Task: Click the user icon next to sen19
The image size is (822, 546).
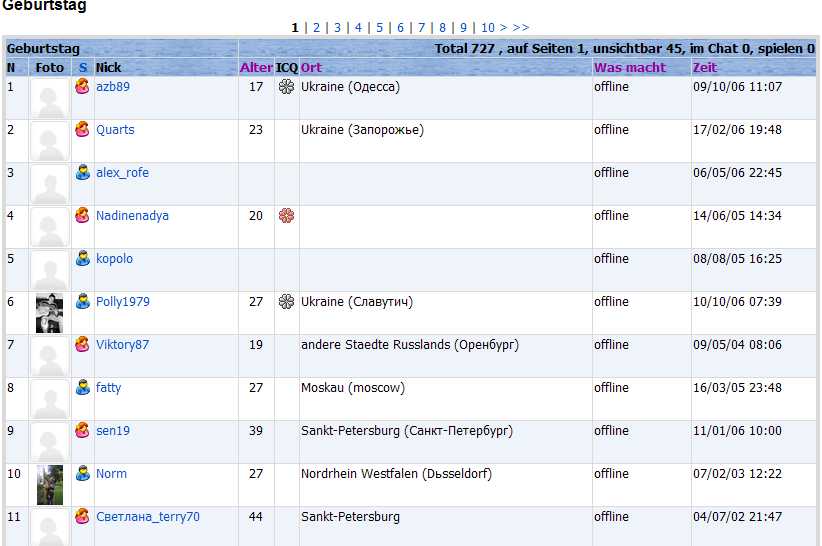Action: 83,431
